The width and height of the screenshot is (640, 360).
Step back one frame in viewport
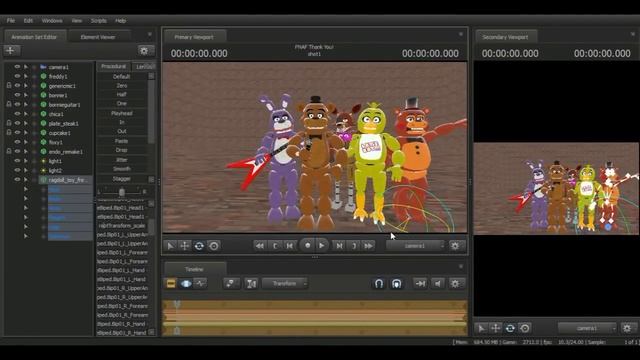[x=290, y=246]
